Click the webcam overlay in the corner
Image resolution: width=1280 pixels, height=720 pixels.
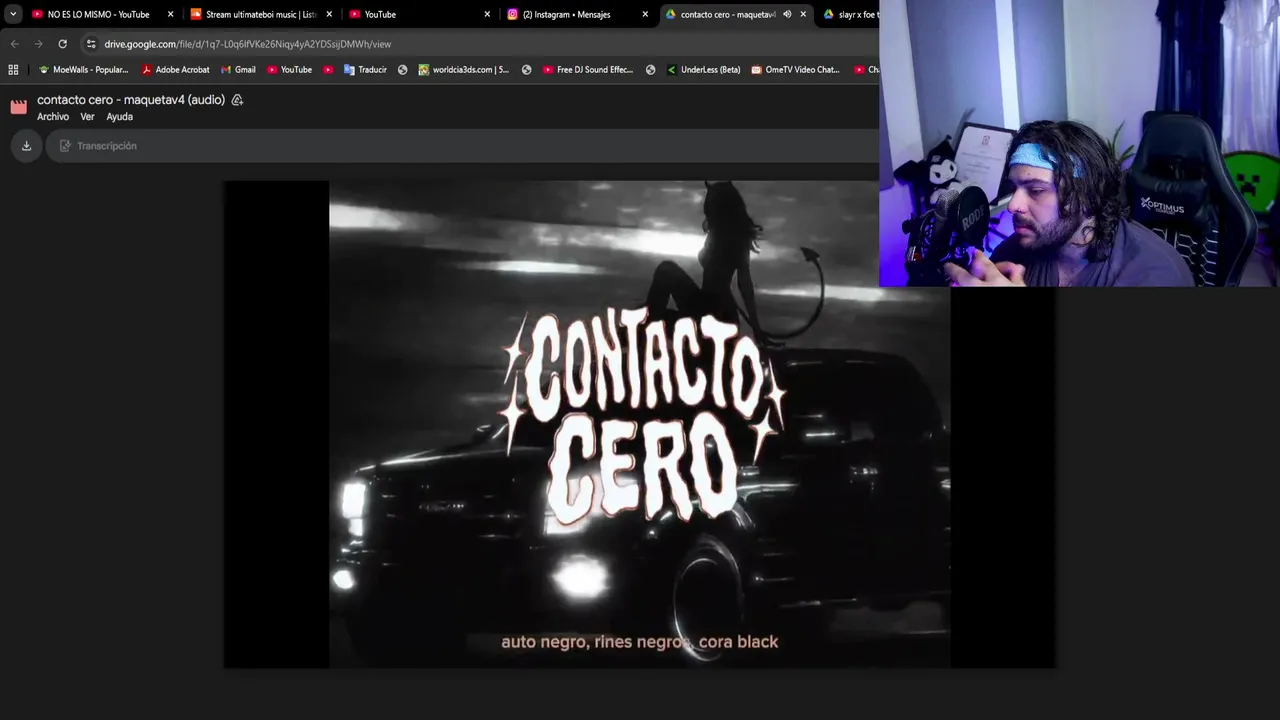pos(1079,143)
